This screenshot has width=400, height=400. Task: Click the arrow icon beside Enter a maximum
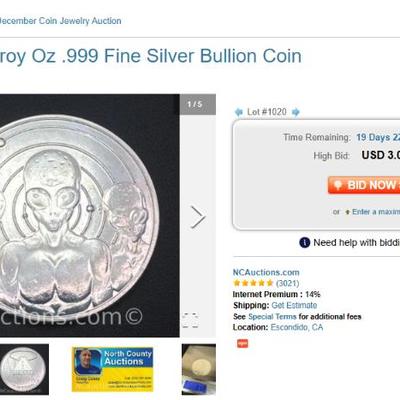click(x=347, y=212)
